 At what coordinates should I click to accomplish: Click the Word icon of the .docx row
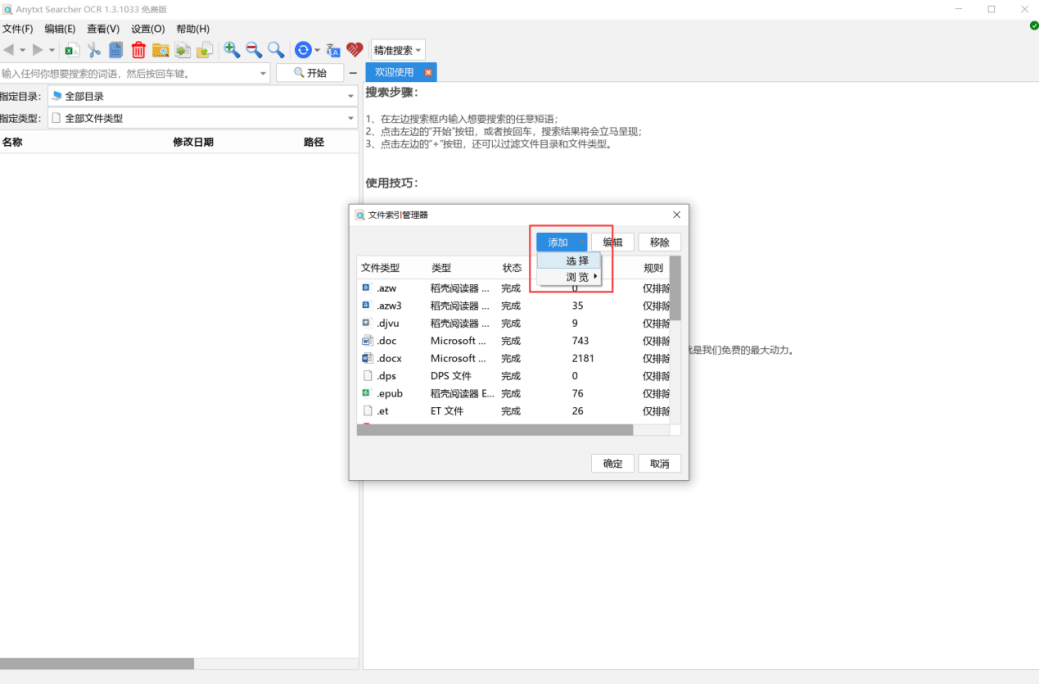pos(366,358)
